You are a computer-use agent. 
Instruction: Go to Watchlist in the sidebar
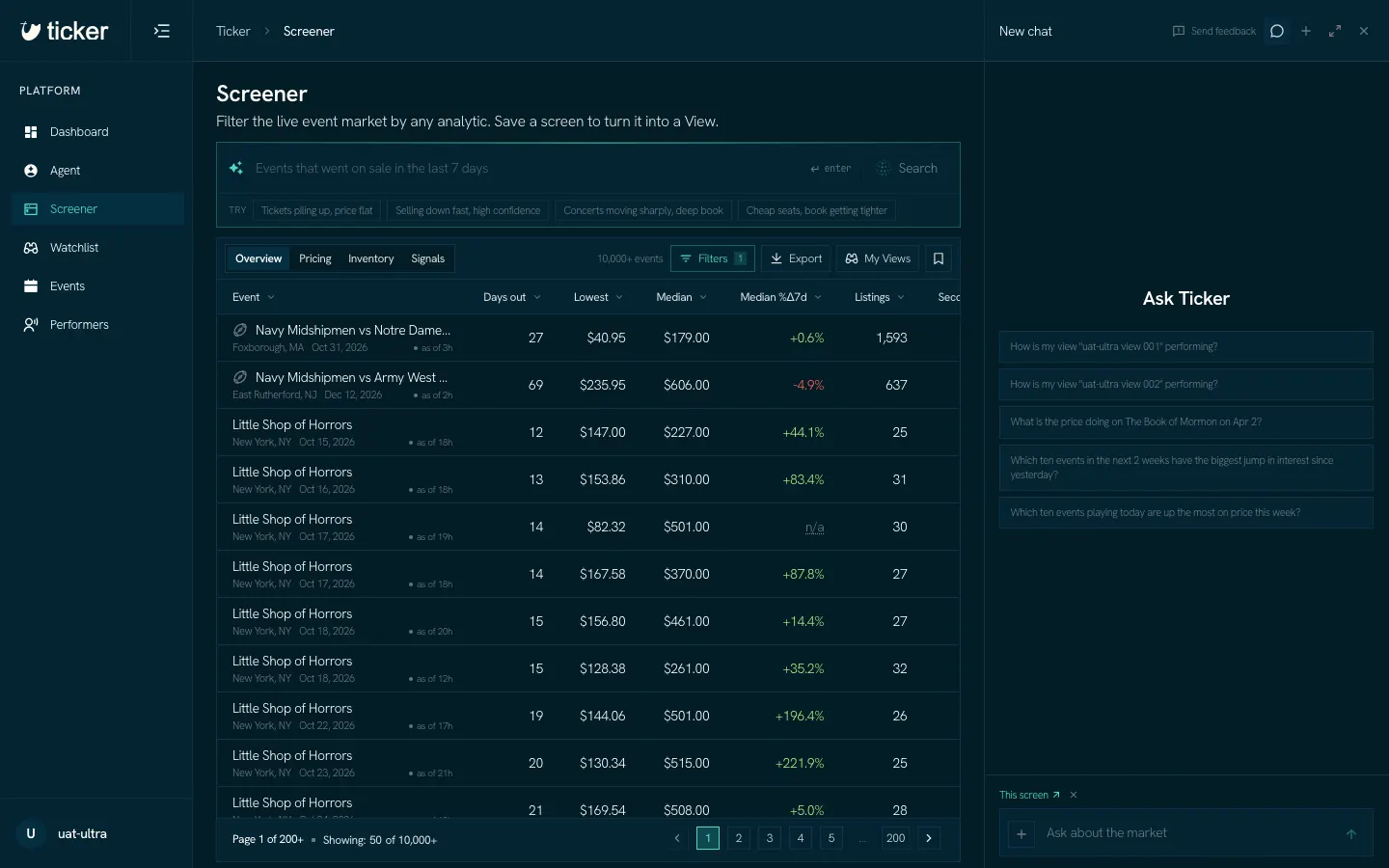pyautogui.click(x=97, y=248)
